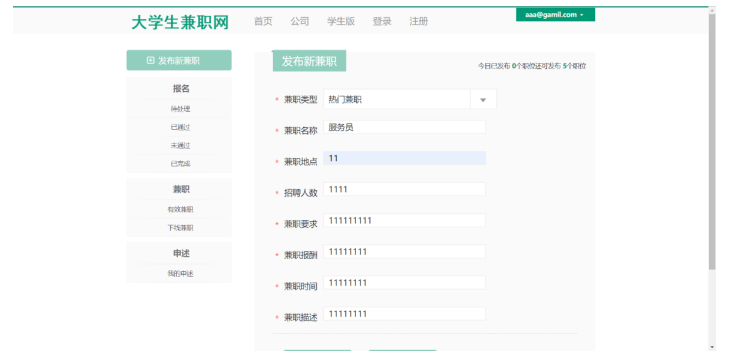
Task: Focus the 兼职时间 input field
Action: (405, 283)
